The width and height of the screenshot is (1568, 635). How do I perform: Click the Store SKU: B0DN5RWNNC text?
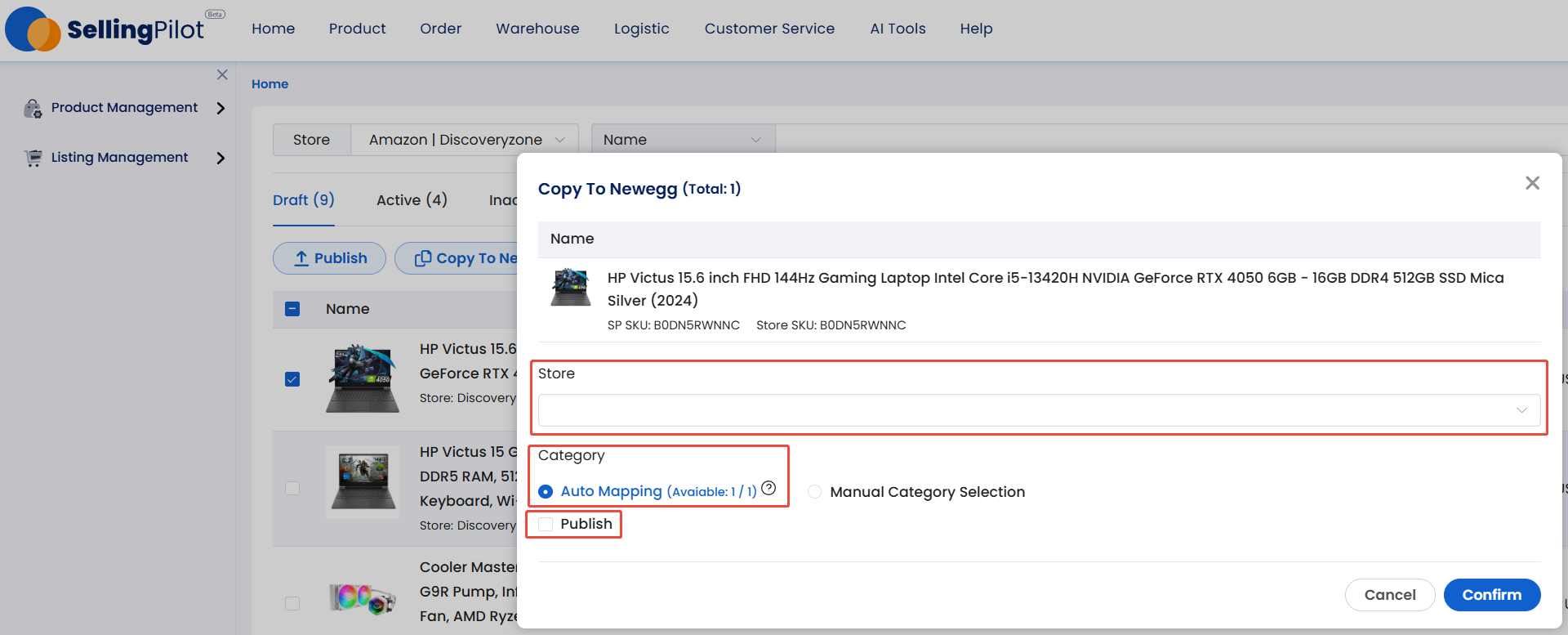(x=831, y=325)
